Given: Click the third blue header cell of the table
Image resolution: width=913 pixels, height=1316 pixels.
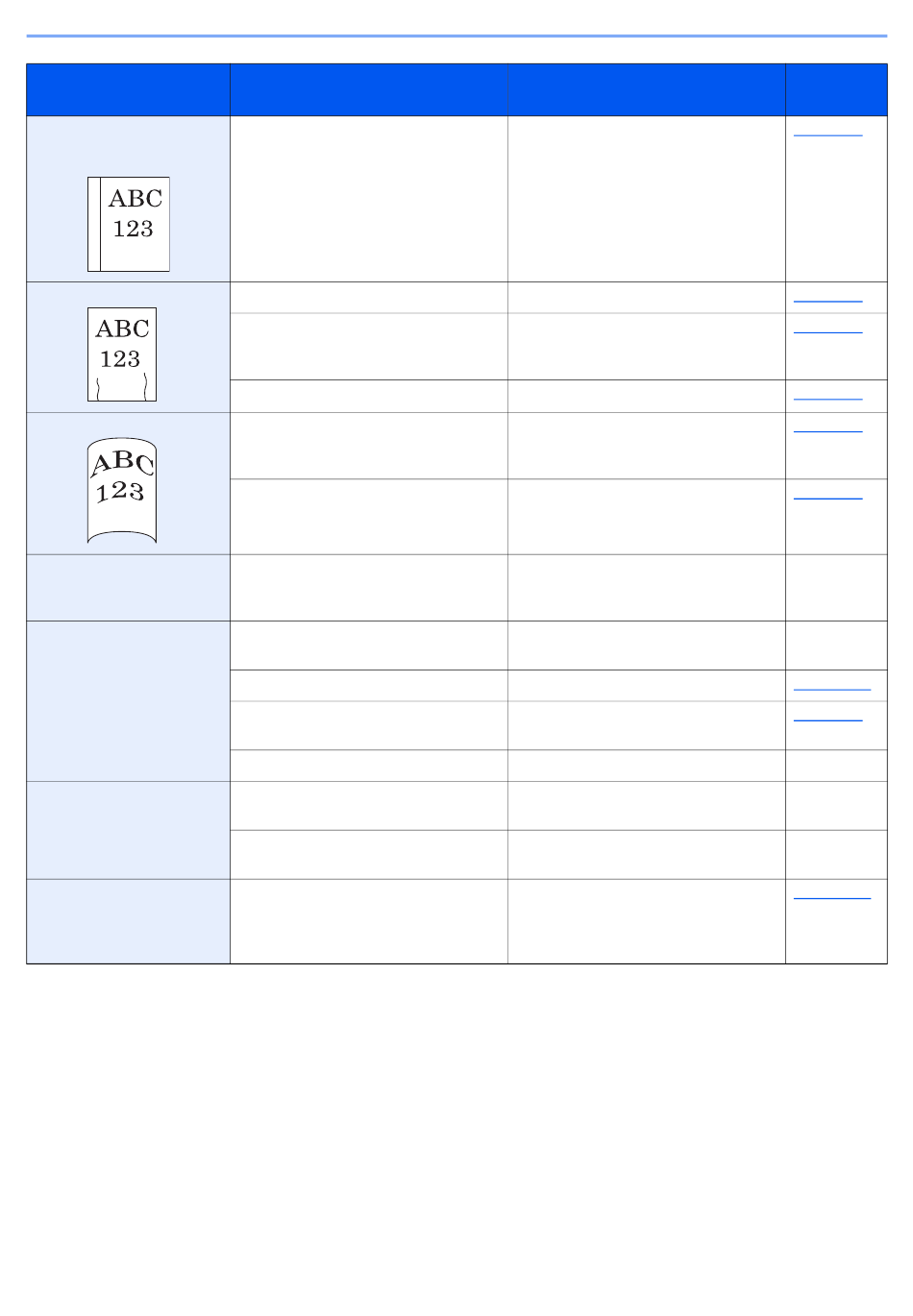Looking at the screenshot, I should [647, 90].
